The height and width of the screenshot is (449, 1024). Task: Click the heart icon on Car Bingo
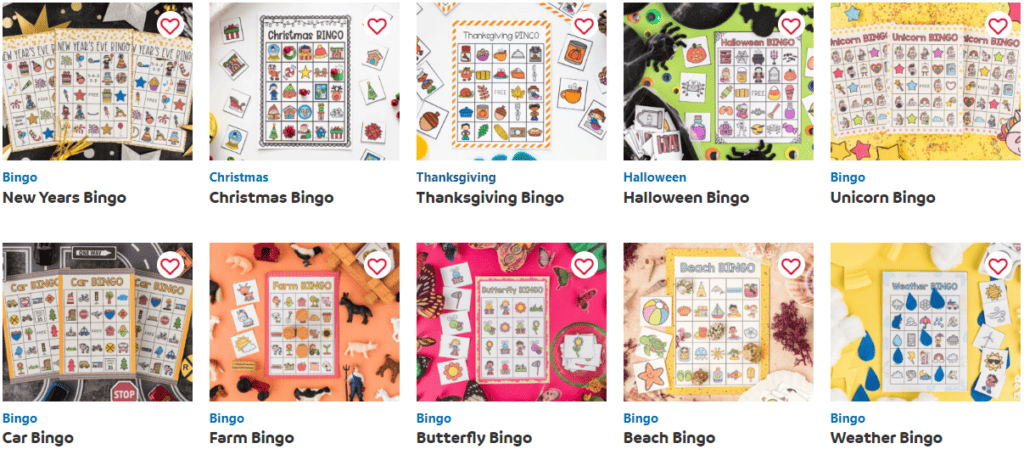pyautogui.click(x=170, y=266)
